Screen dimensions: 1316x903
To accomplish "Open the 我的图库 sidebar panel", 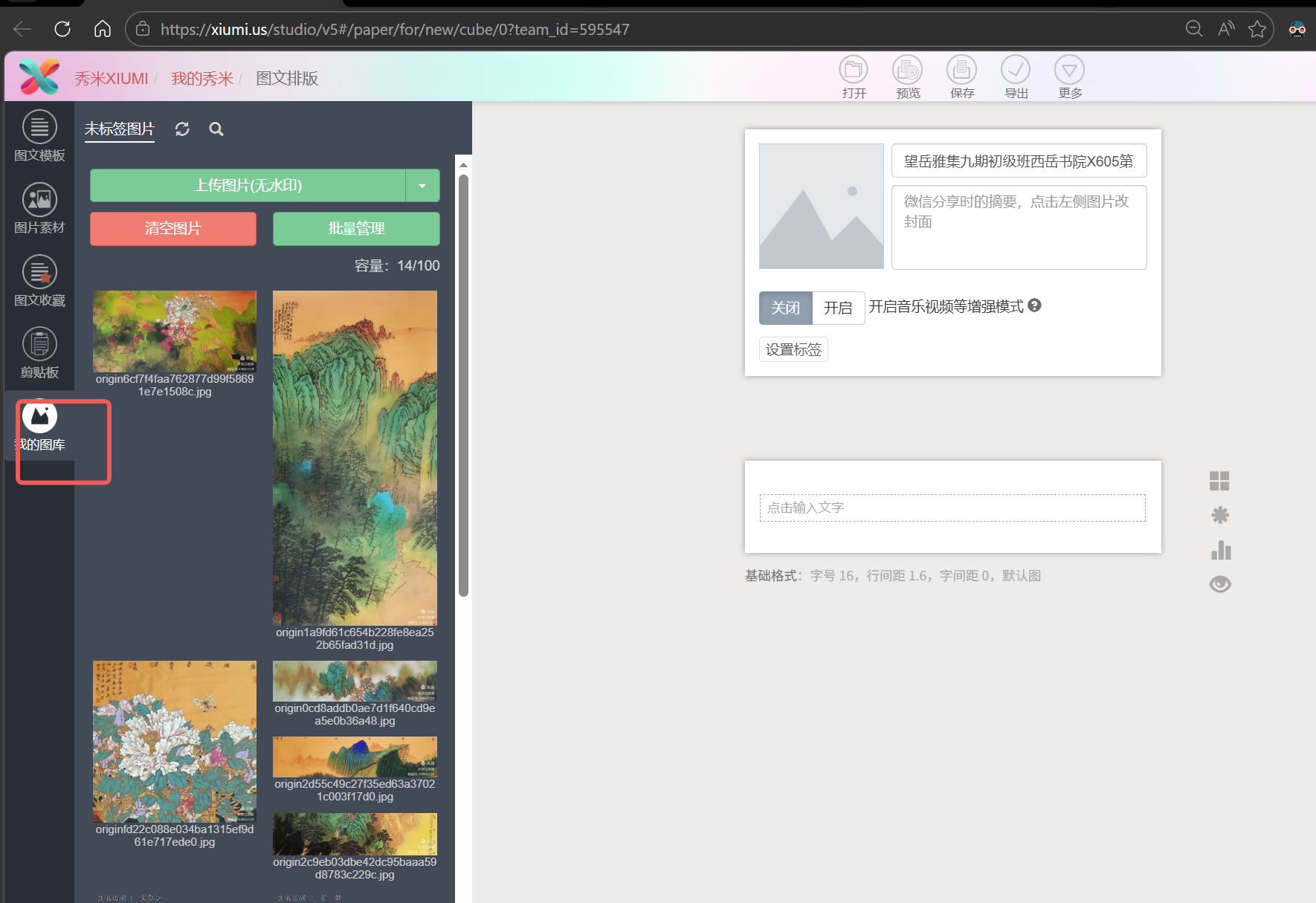I will point(39,426).
